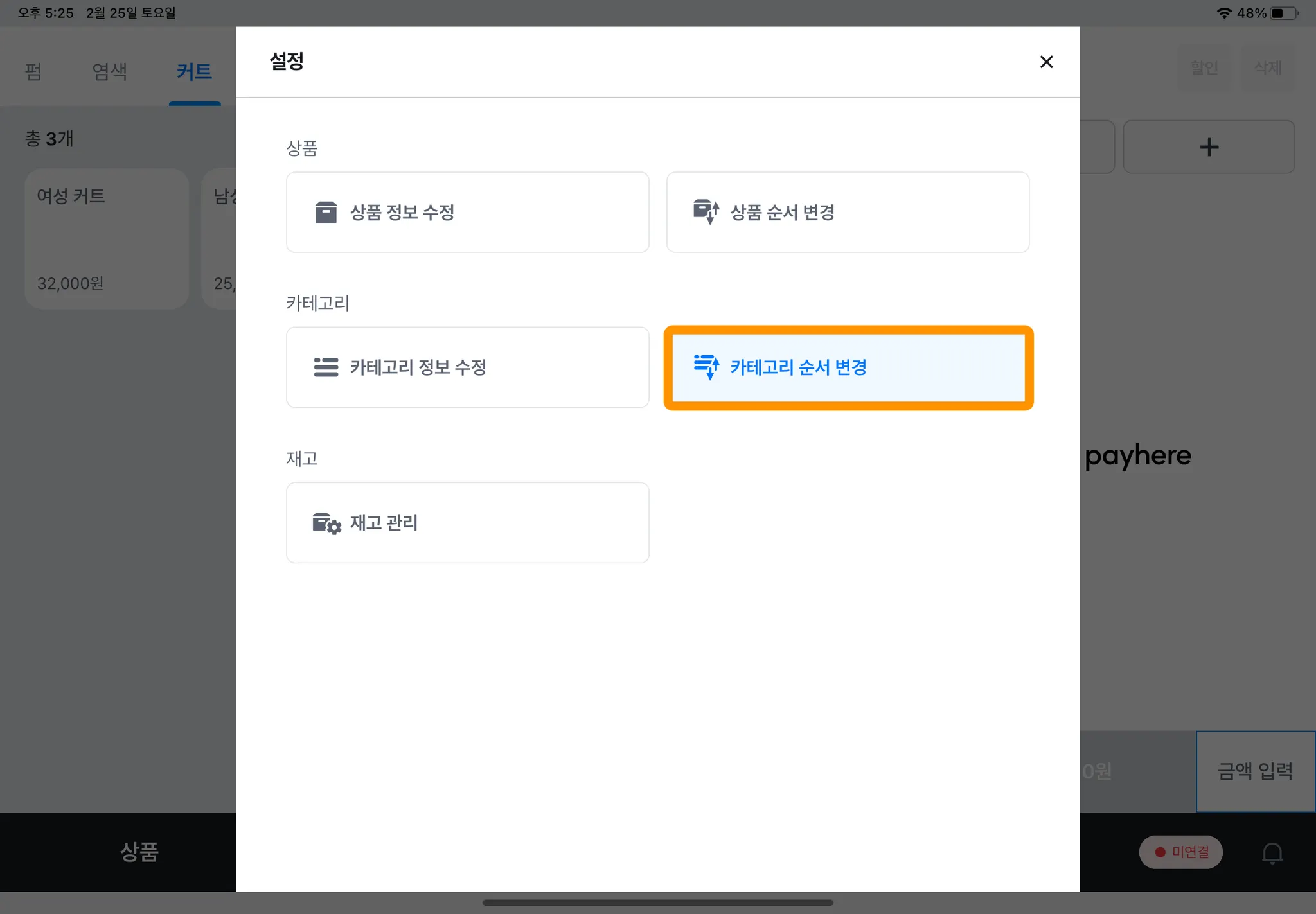Open 카테고리 정보 수정
The width and height of the screenshot is (1316, 914).
click(467, 367)
